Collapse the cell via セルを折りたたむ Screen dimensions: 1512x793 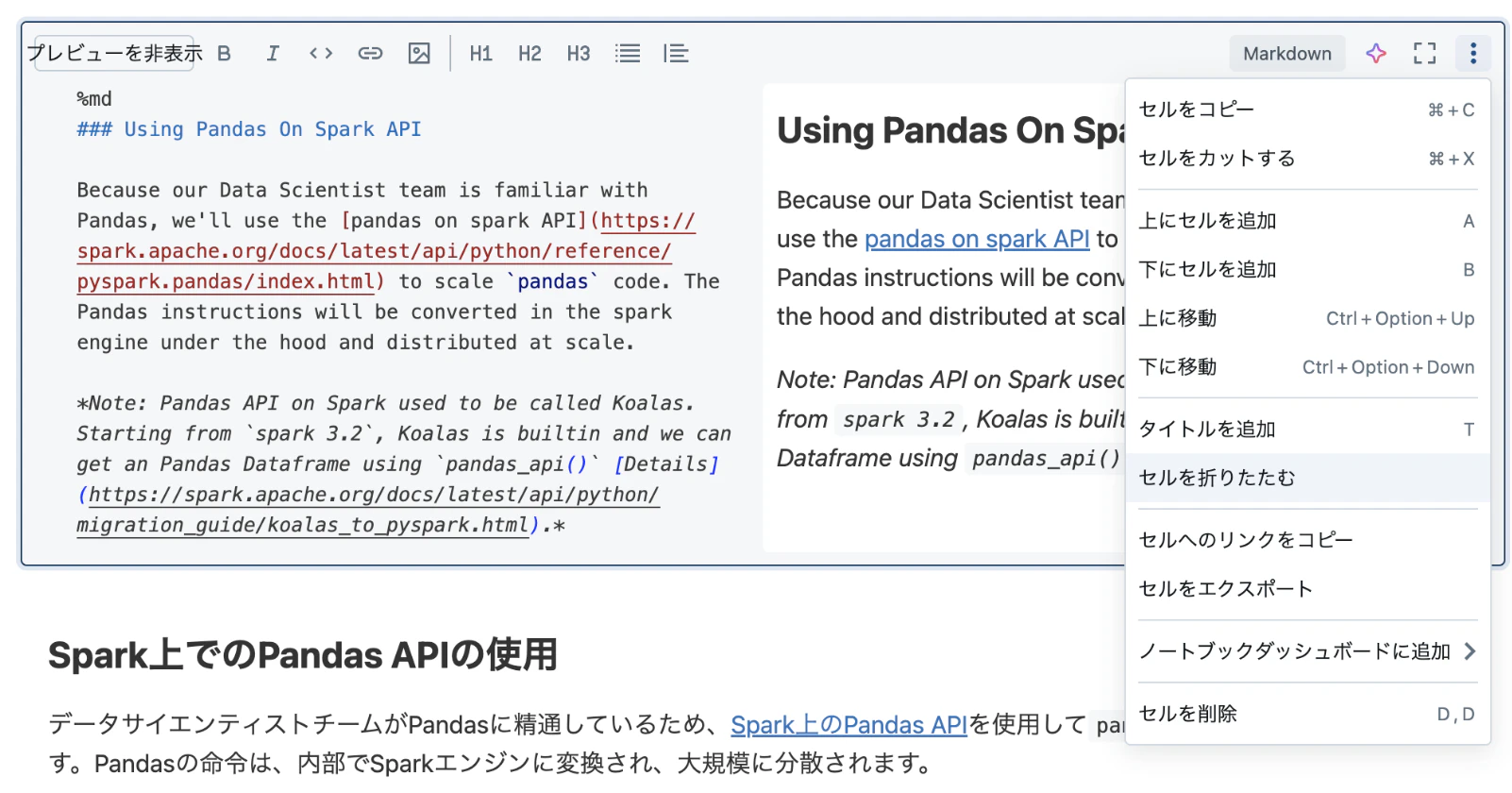[x=1307, y=478]
